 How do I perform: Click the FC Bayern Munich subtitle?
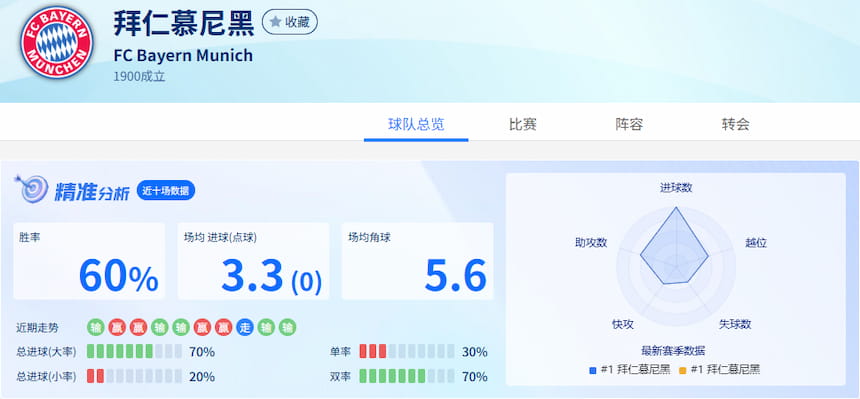183,55
